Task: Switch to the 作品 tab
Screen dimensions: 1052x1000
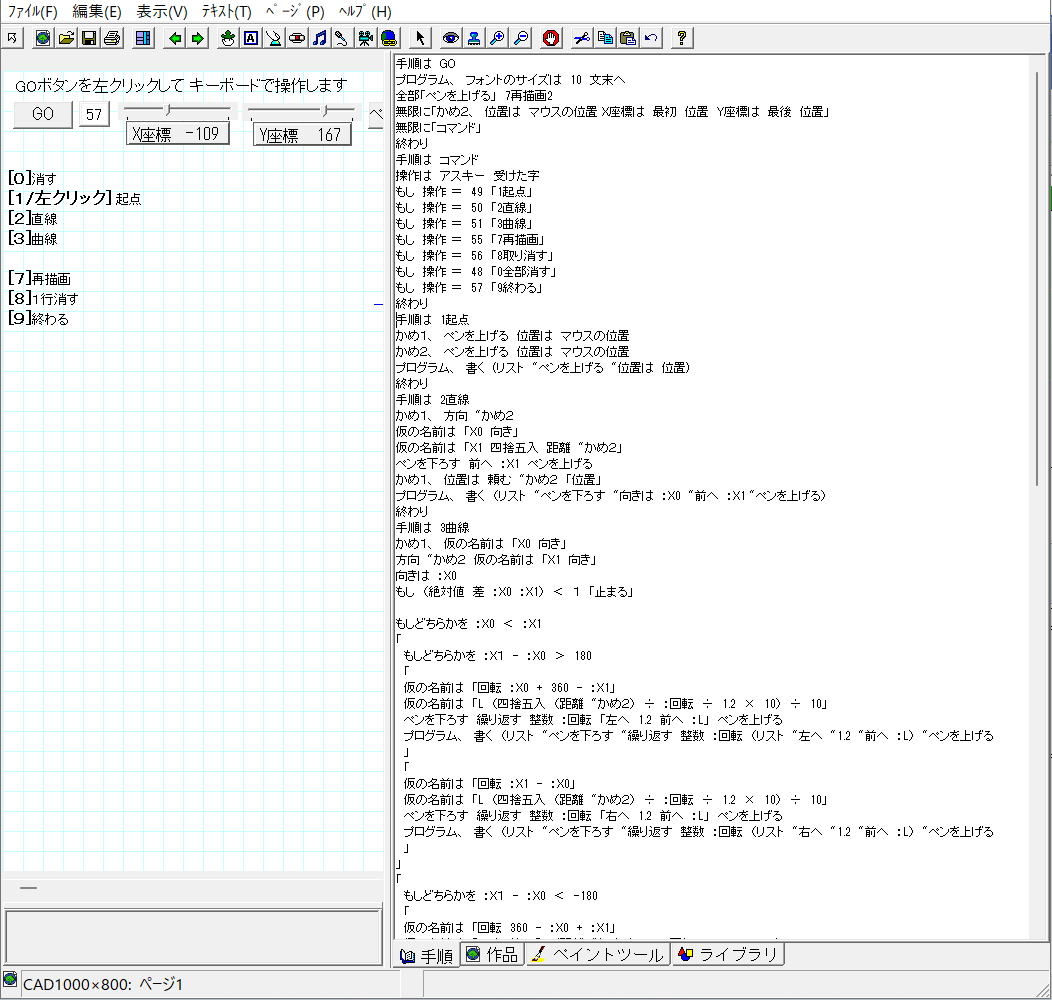Action: [x=493, y=954]
